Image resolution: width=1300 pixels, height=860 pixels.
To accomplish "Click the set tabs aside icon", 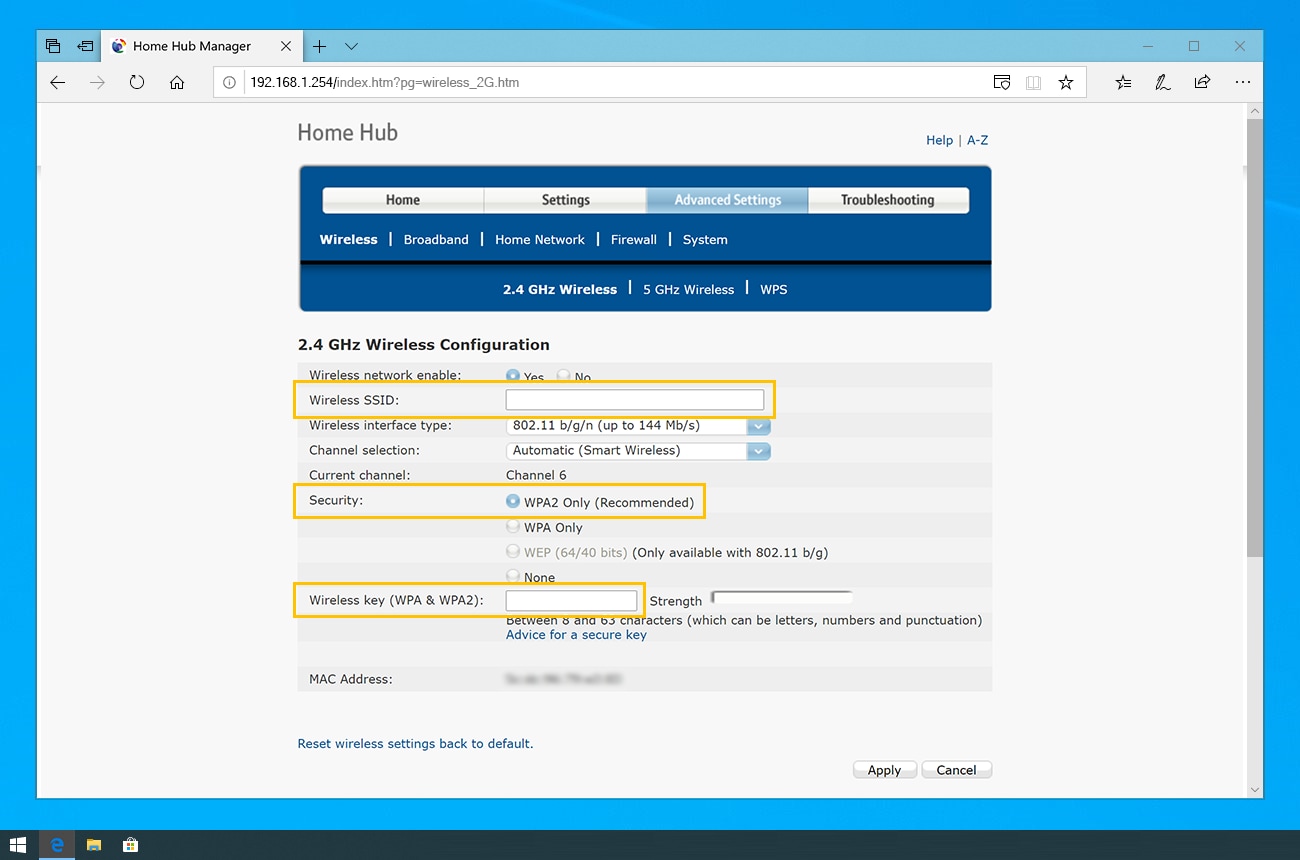I will pos(85,46).
